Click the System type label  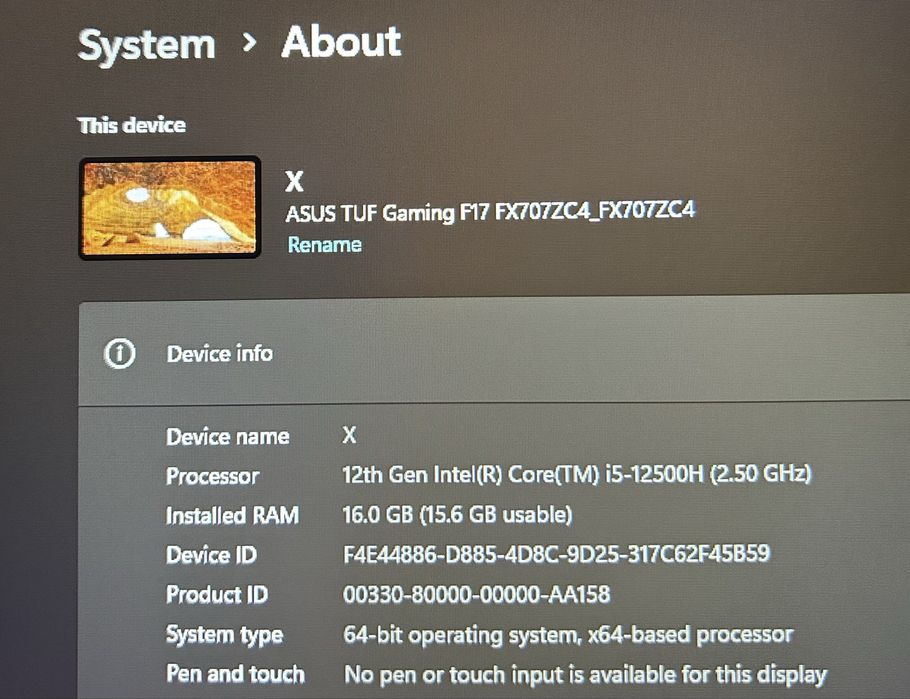click(x=225, y=635)
